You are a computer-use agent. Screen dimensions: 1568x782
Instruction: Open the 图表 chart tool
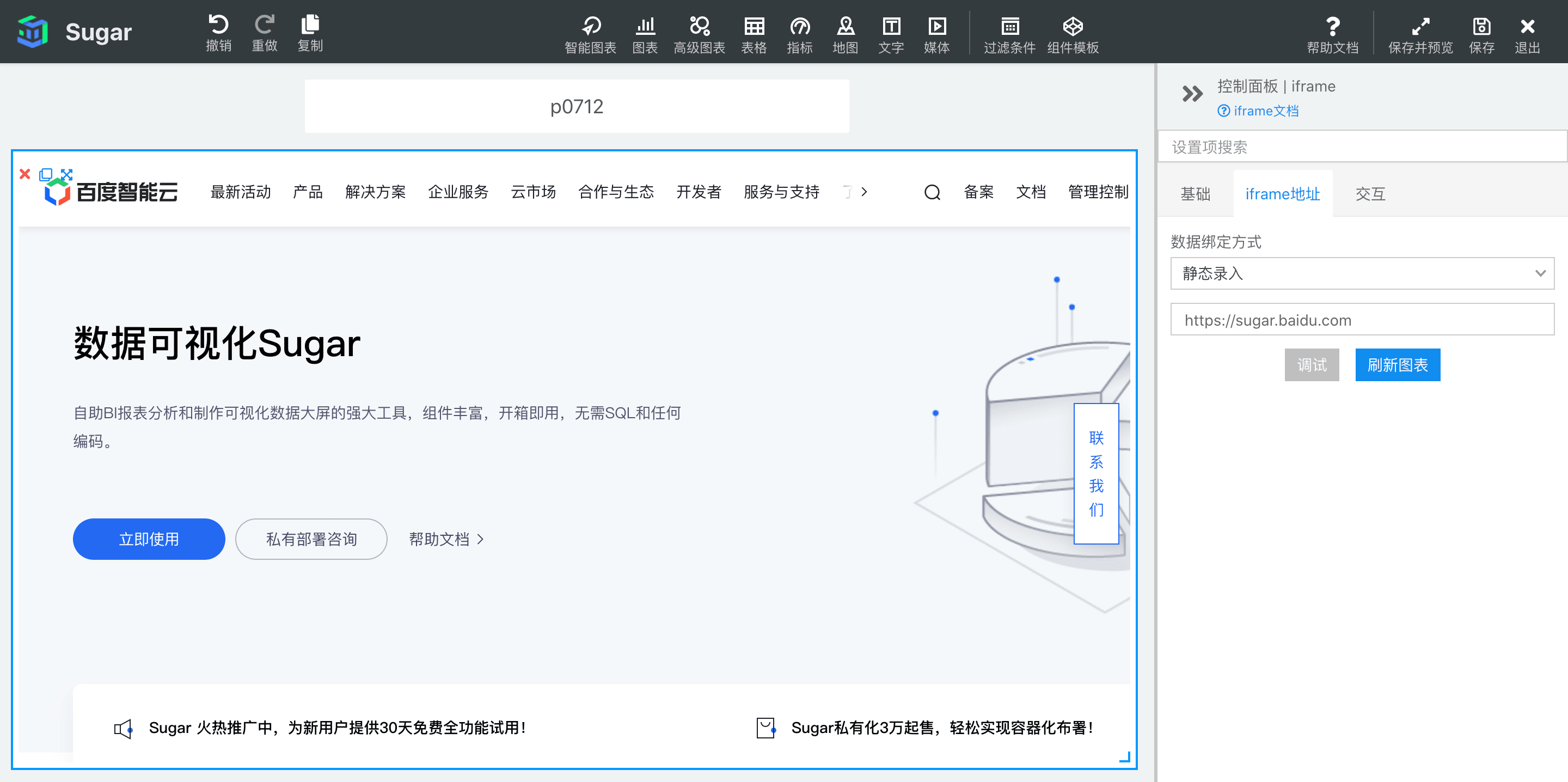(645, 34)
